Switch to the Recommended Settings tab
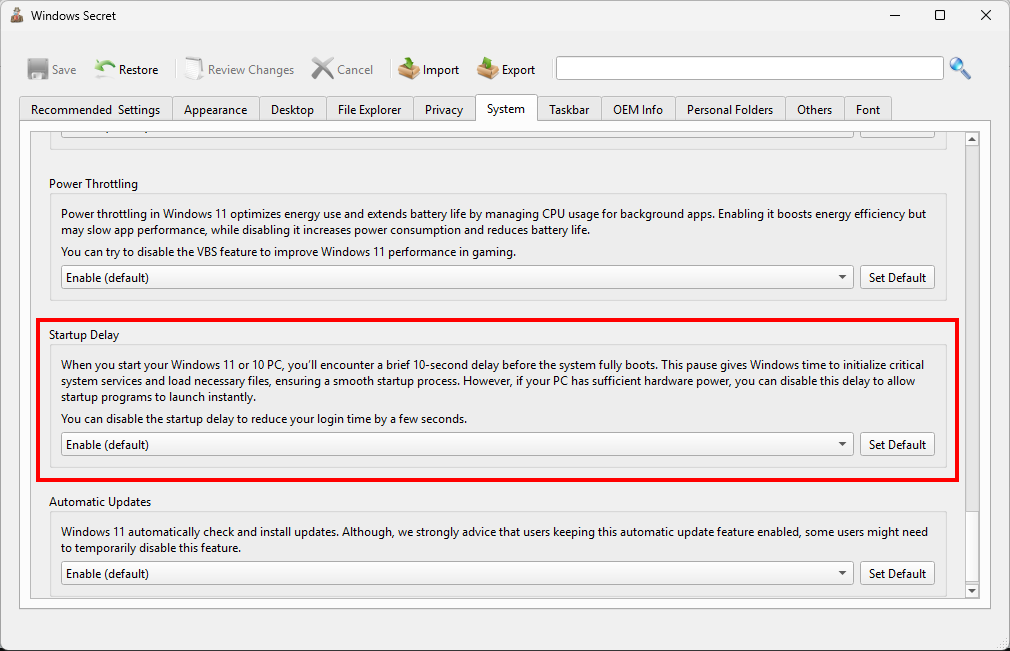1010x651 pixels. point(95,109)
